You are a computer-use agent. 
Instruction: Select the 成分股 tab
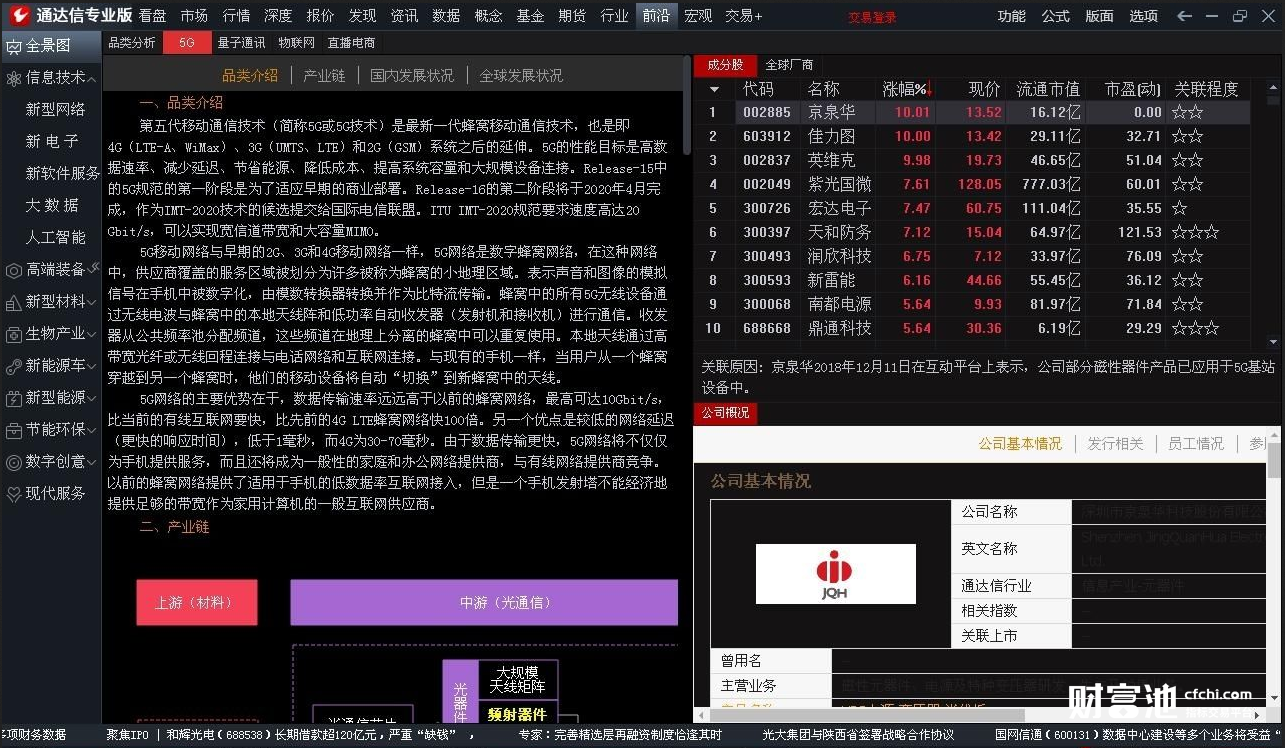point(725,65)
